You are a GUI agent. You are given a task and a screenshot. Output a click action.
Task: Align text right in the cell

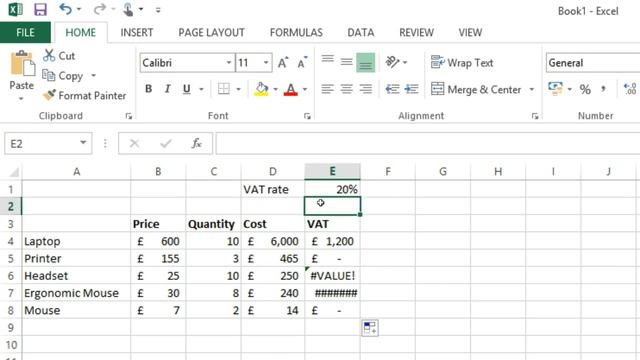point(366,89)
